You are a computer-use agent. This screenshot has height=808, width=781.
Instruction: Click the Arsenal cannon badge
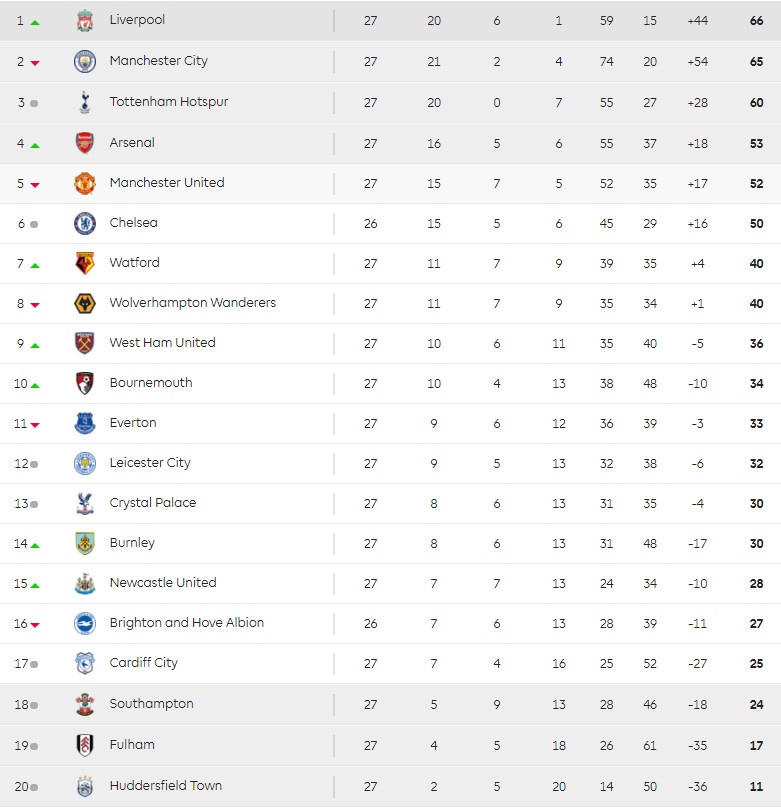click(x=85, y=143)
